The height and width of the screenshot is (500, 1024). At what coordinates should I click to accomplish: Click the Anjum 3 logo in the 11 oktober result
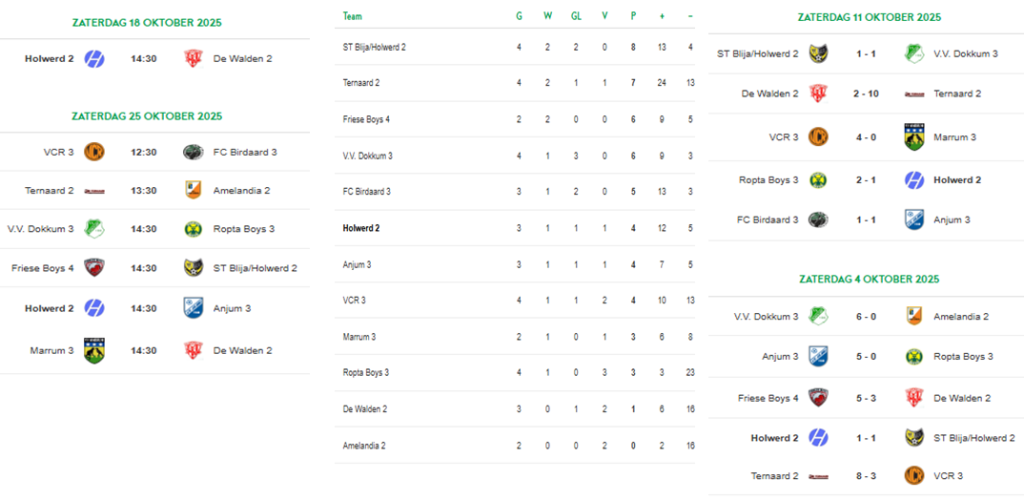[913, 219]
